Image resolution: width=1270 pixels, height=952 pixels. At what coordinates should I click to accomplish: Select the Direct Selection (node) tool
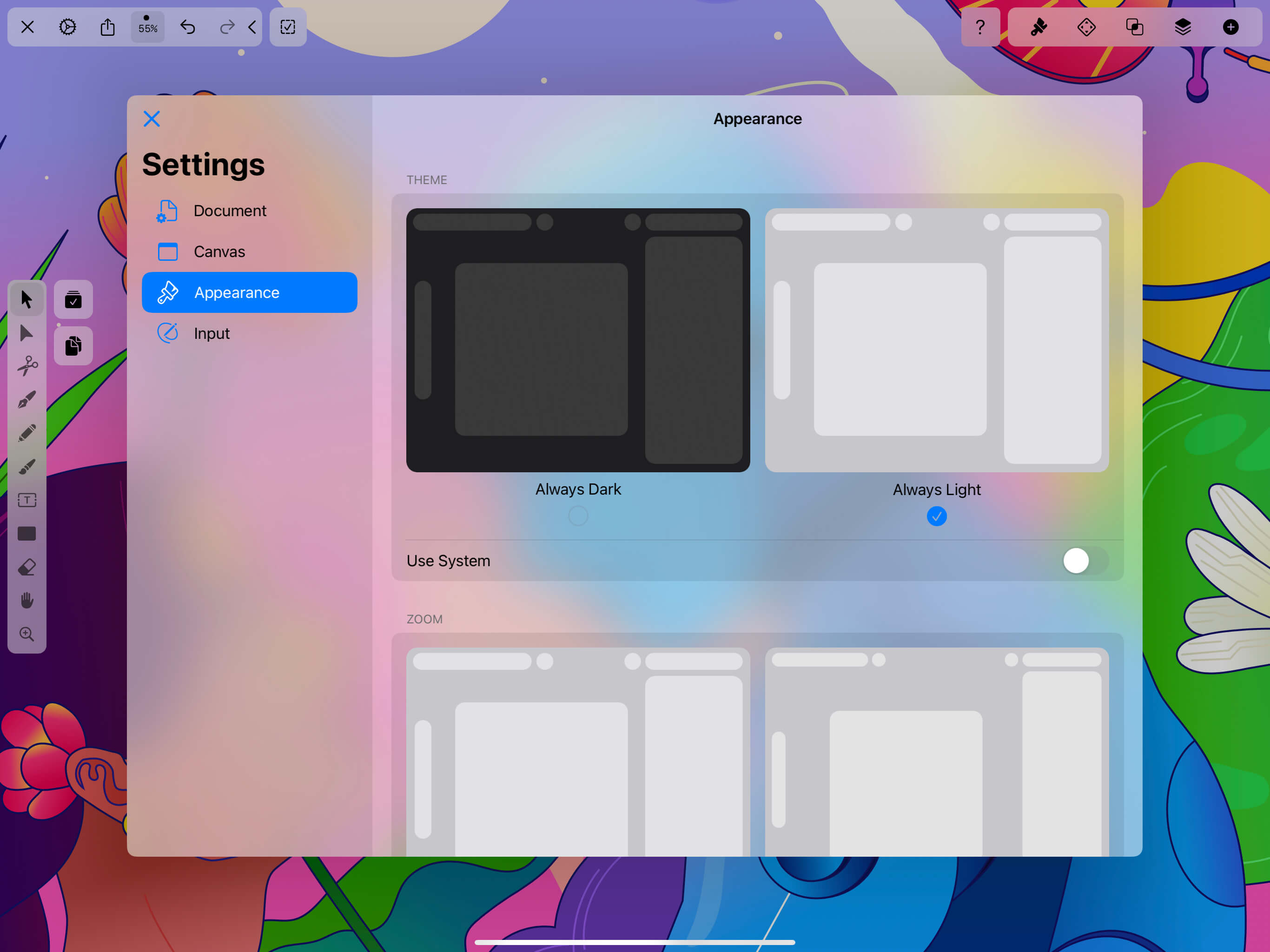[26, 333]
